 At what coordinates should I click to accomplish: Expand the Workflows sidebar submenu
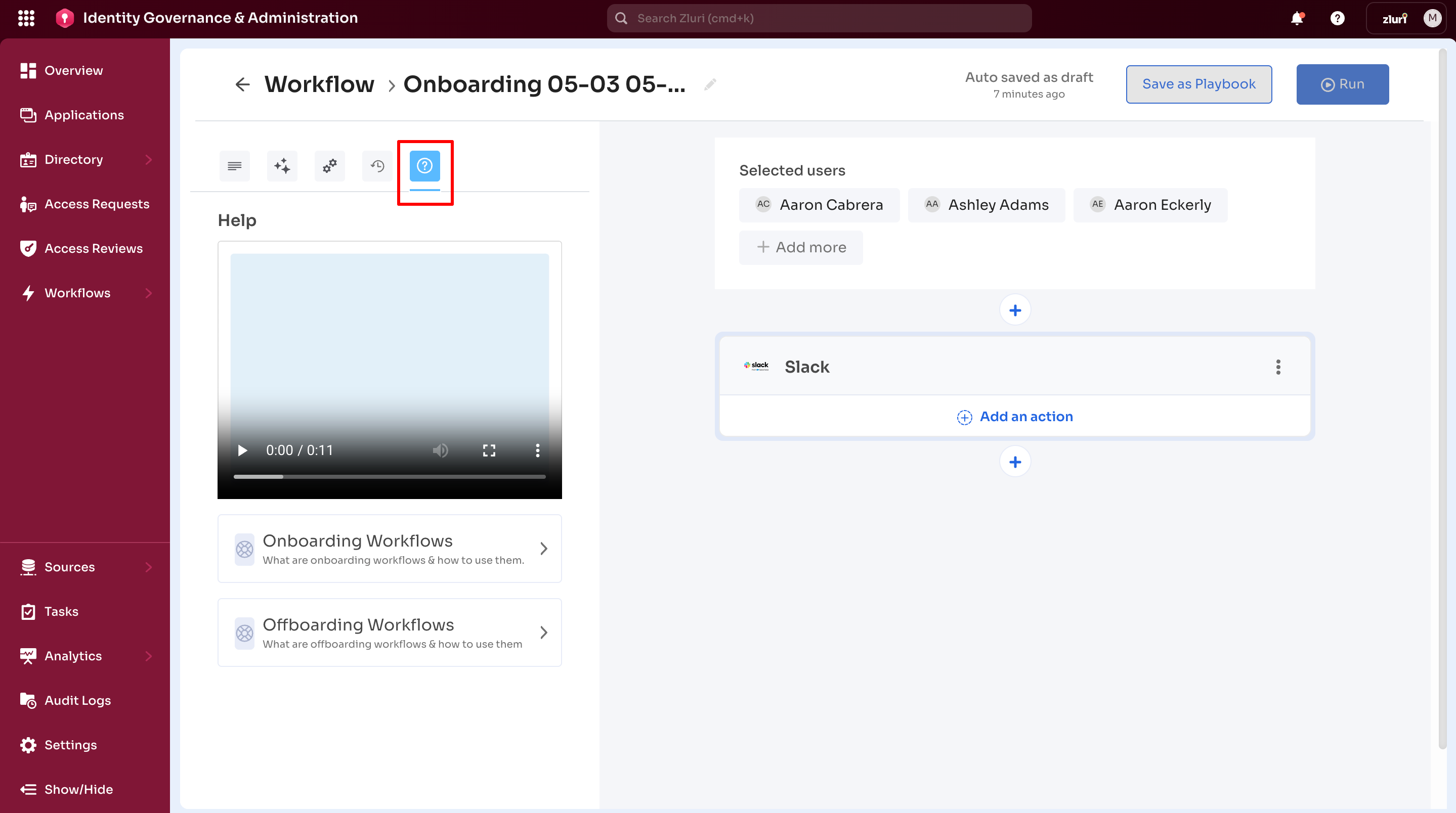149,293
